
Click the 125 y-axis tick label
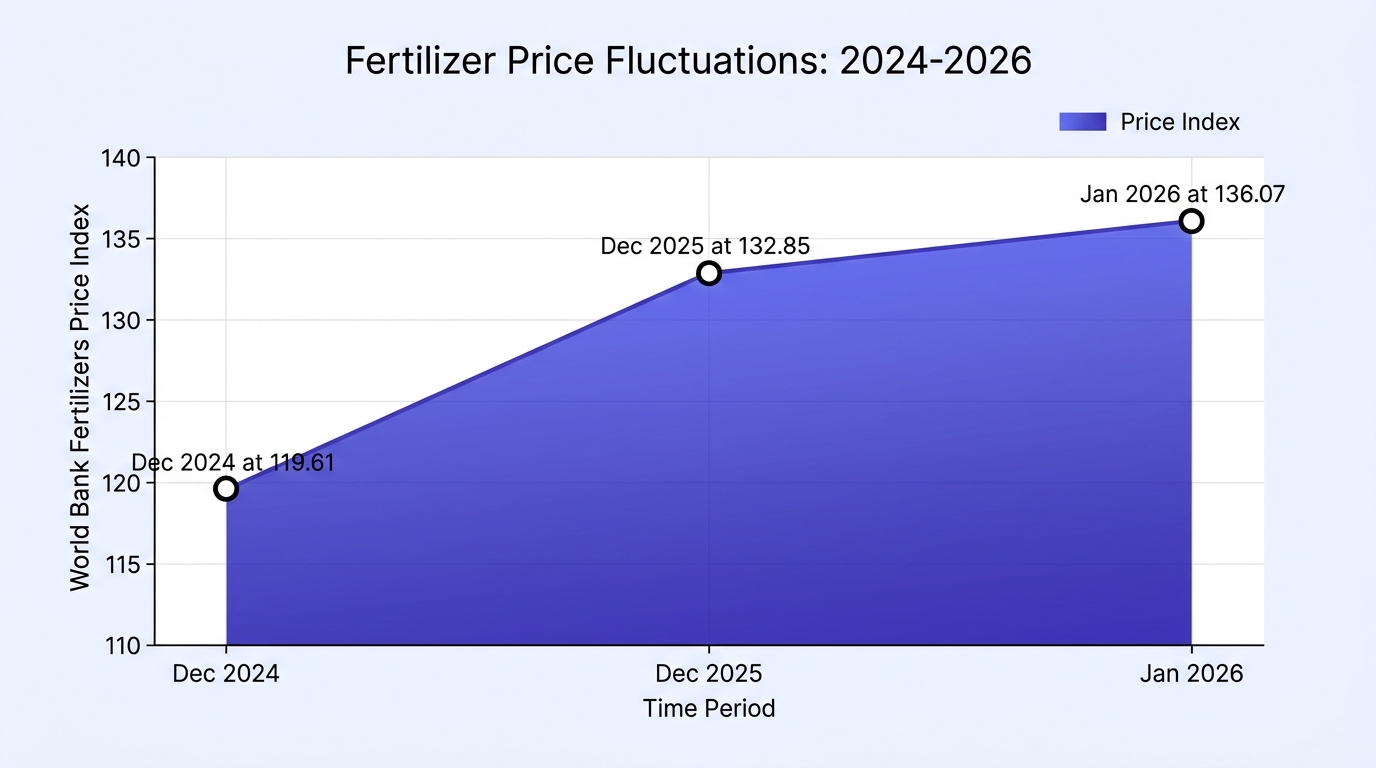coord(123,402)
